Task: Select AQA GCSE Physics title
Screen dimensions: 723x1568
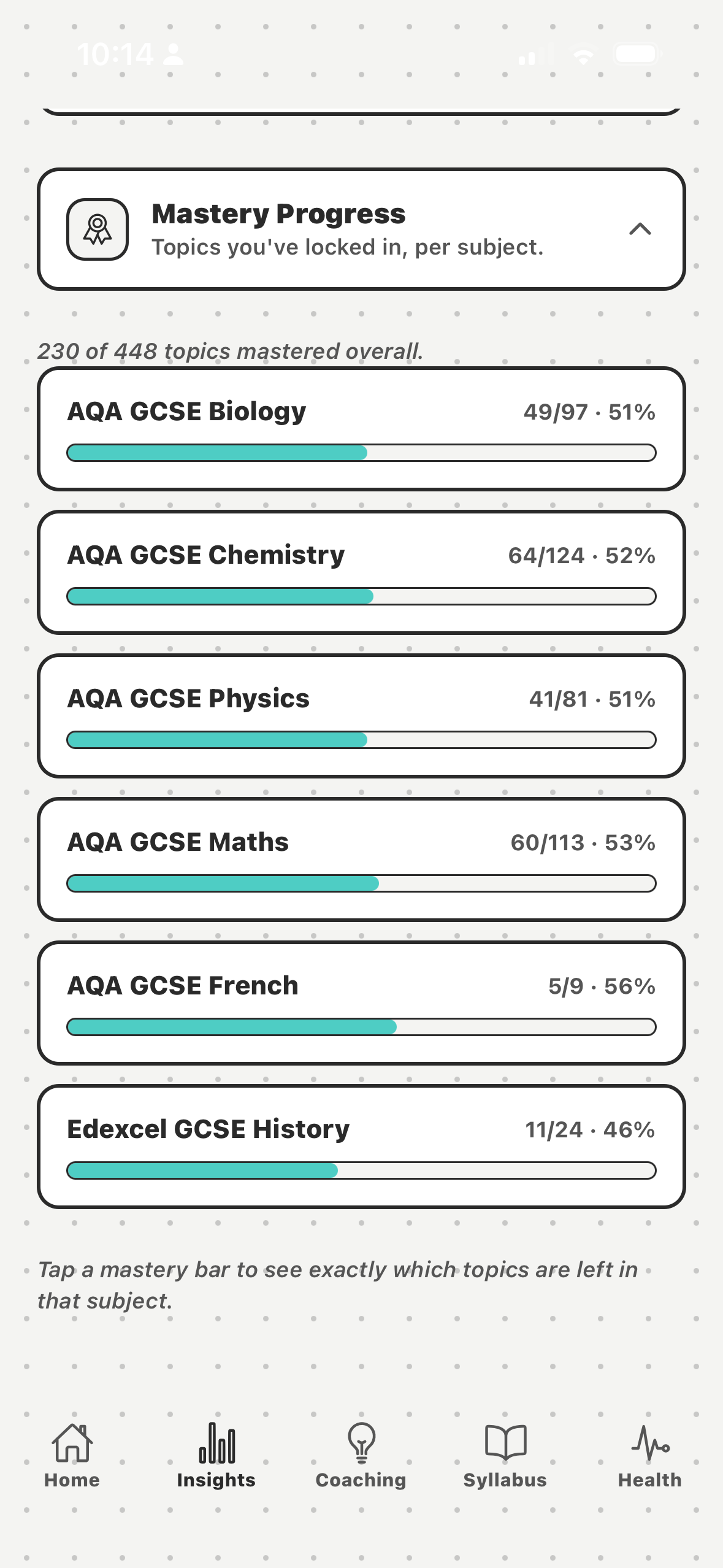Action: click(x=188, y=698)
